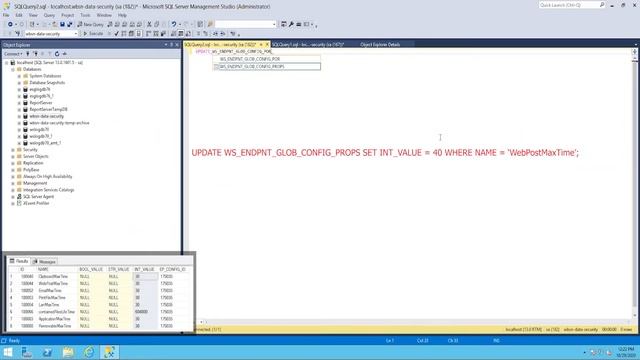Switch to the SQLQuery2.sql tab

(x=220, y=44)
